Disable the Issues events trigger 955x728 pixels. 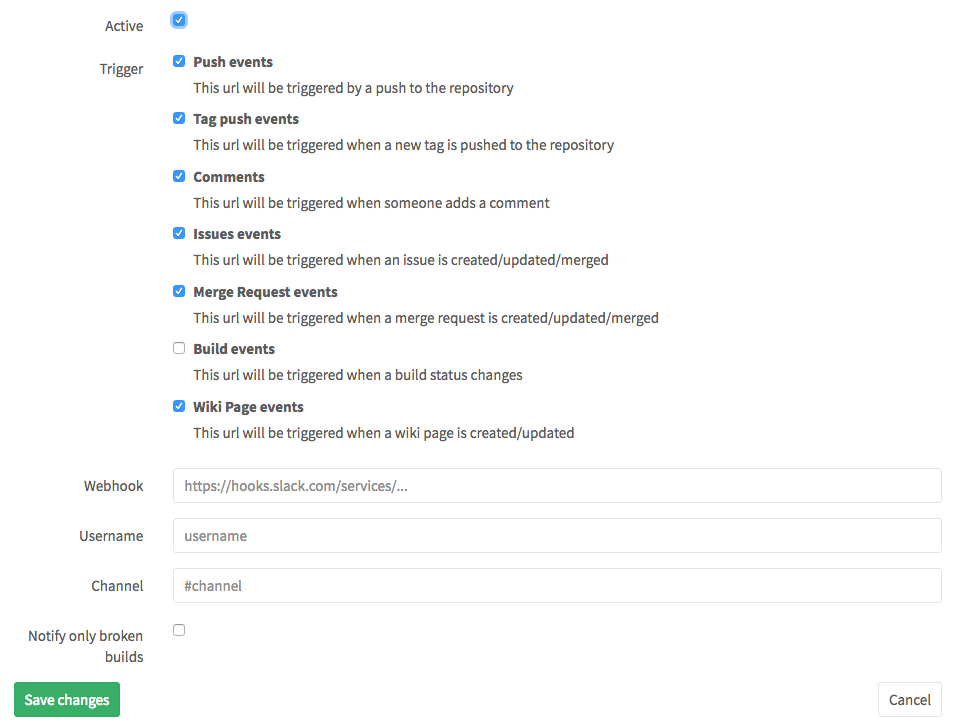[179, 233]
